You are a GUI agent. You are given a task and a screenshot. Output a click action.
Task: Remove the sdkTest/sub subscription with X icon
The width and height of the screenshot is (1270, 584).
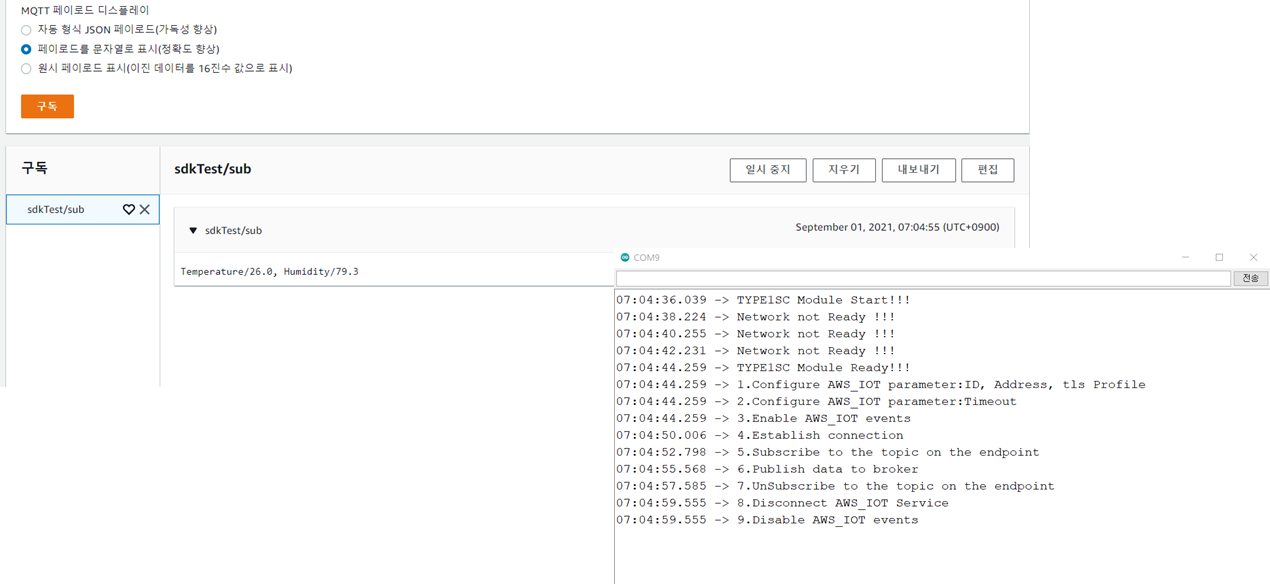[145, 209]
